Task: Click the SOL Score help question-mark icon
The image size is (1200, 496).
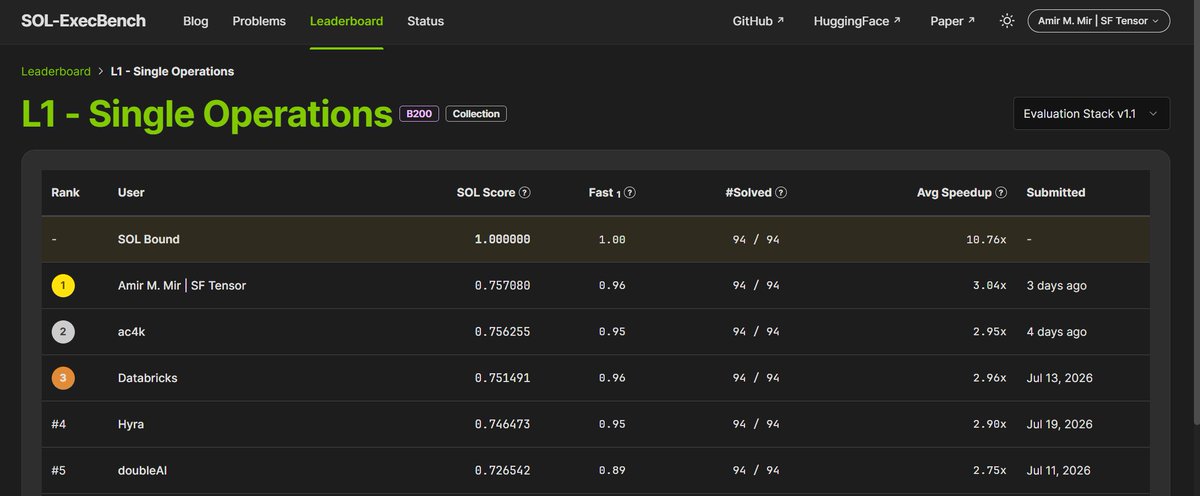Action: pyautogui.click(x=525, y=193)
